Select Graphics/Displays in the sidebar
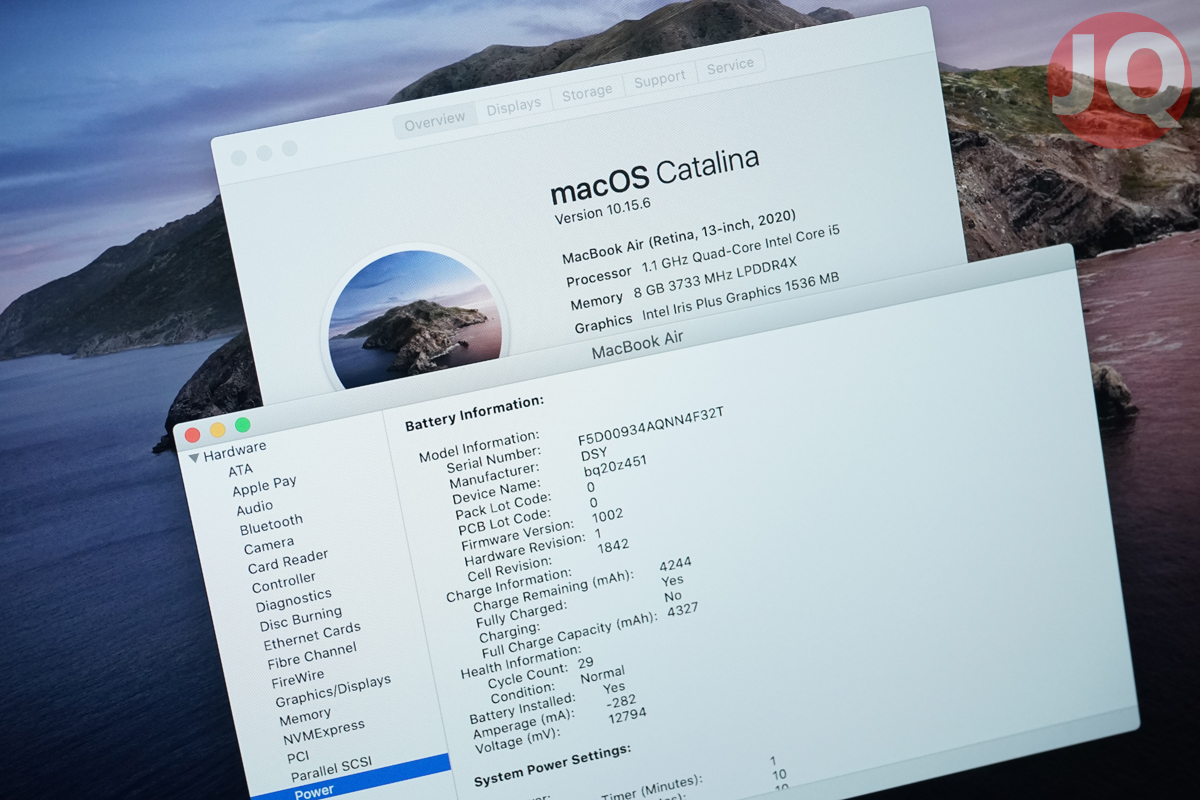 coord(333,689)
